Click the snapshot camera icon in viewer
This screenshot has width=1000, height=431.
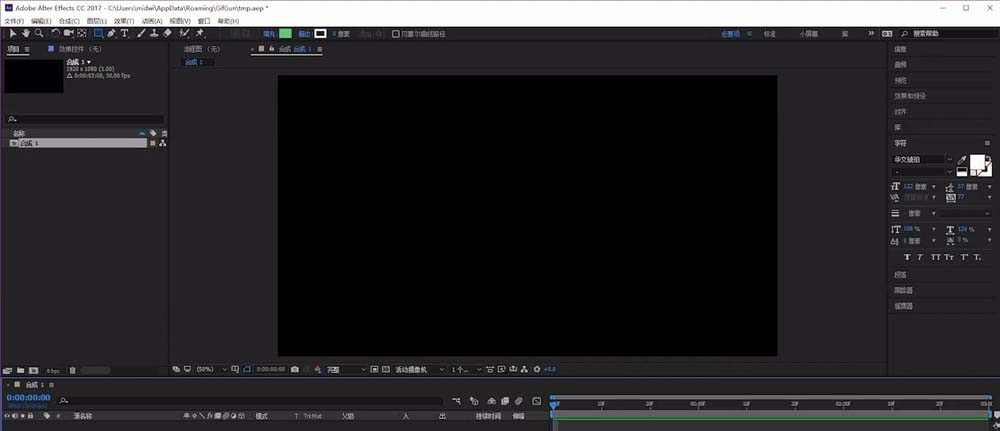[295, 369]
